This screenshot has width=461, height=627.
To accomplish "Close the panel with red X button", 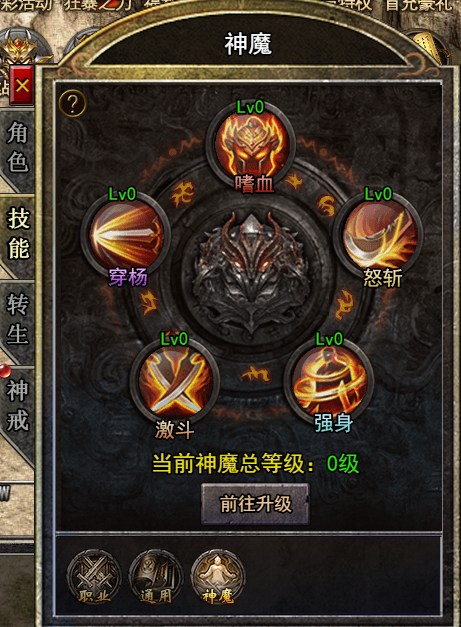I will coord(22,85).
